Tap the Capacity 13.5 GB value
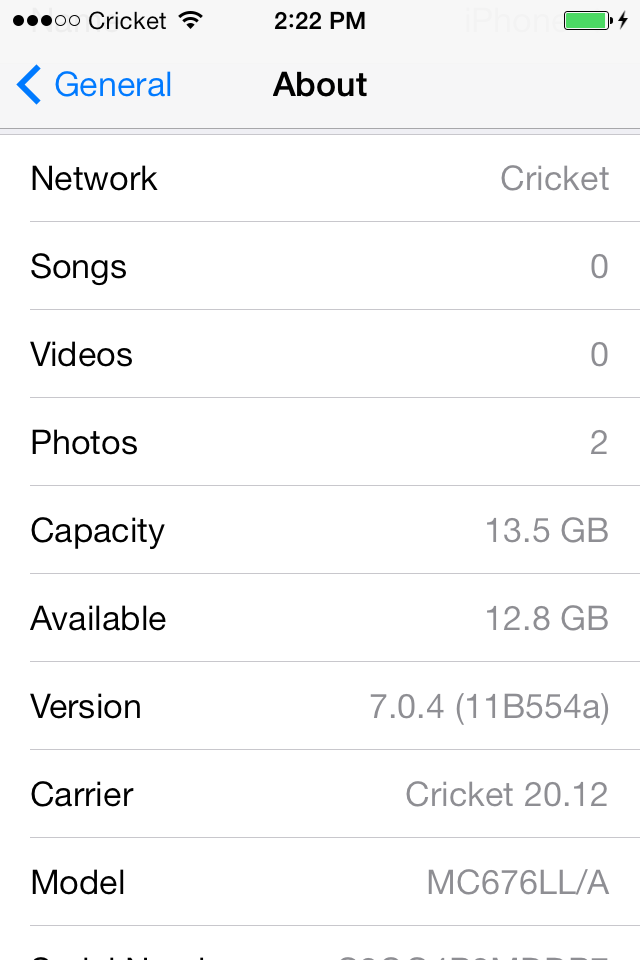This screenshot has height=960, width=640. [x=546, y=530]
